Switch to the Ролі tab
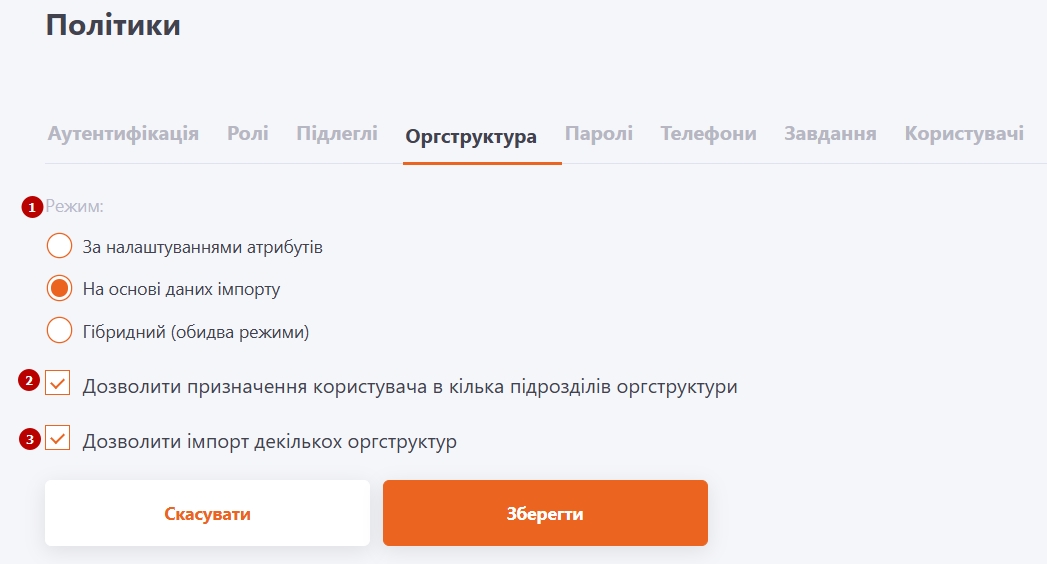 (247, 134)
